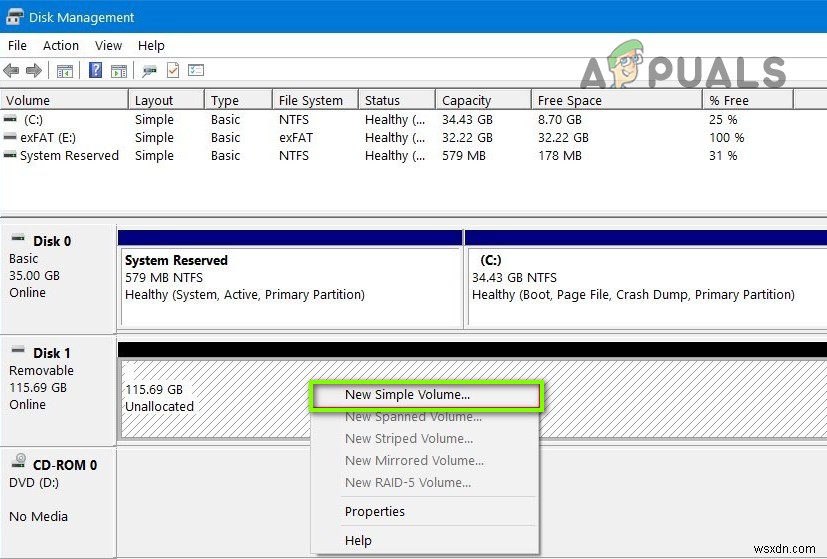The width and height of the screenshot is (827, 559).
Task: Select the System Reserved volume in list
Action: pos(69,156)
